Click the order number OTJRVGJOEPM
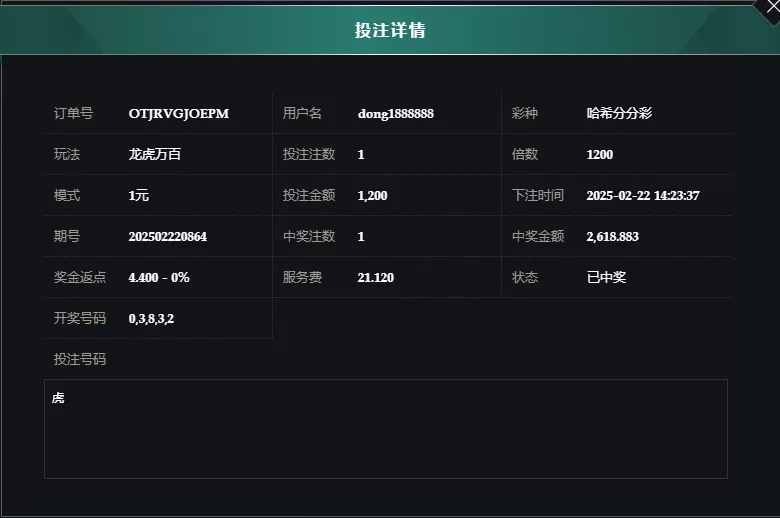Image resolution: width=780 pixels, height=518 pixels. click(x=179, y=113)
